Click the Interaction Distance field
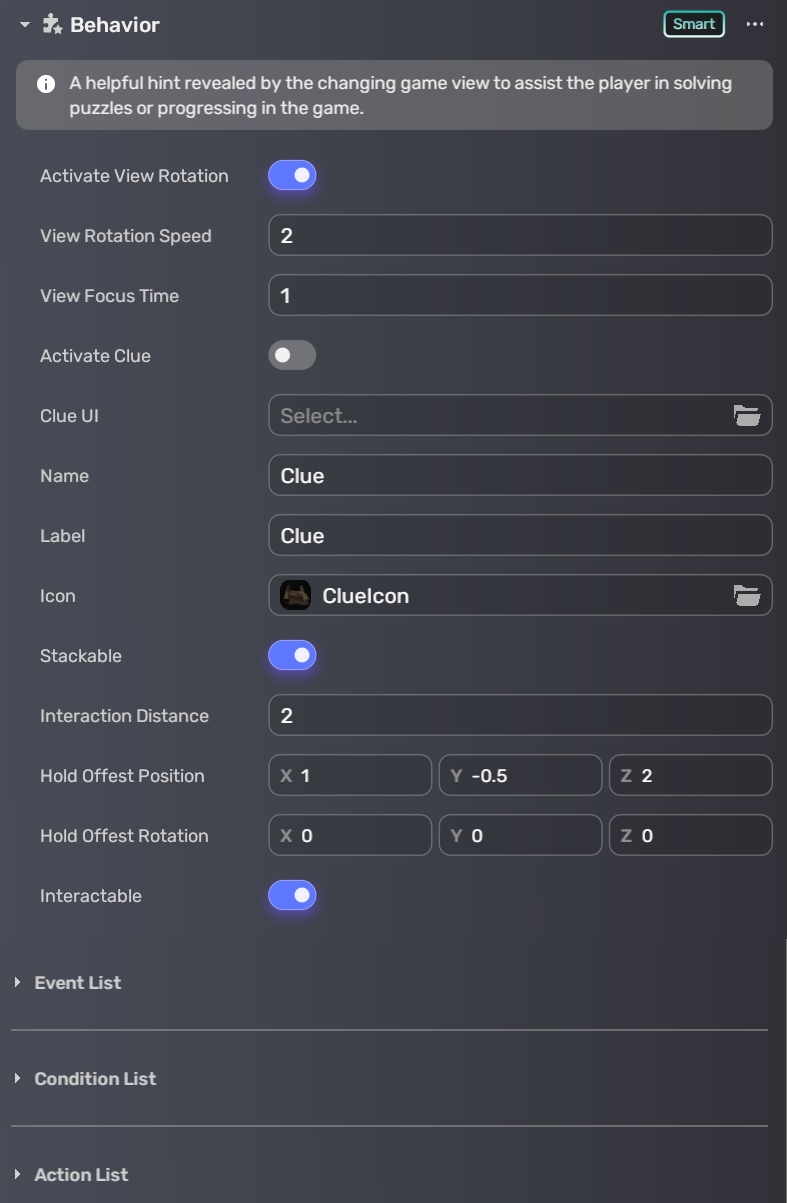This screenshot has width=787, height=1203. pyautogui.click(x=520, y=716)
